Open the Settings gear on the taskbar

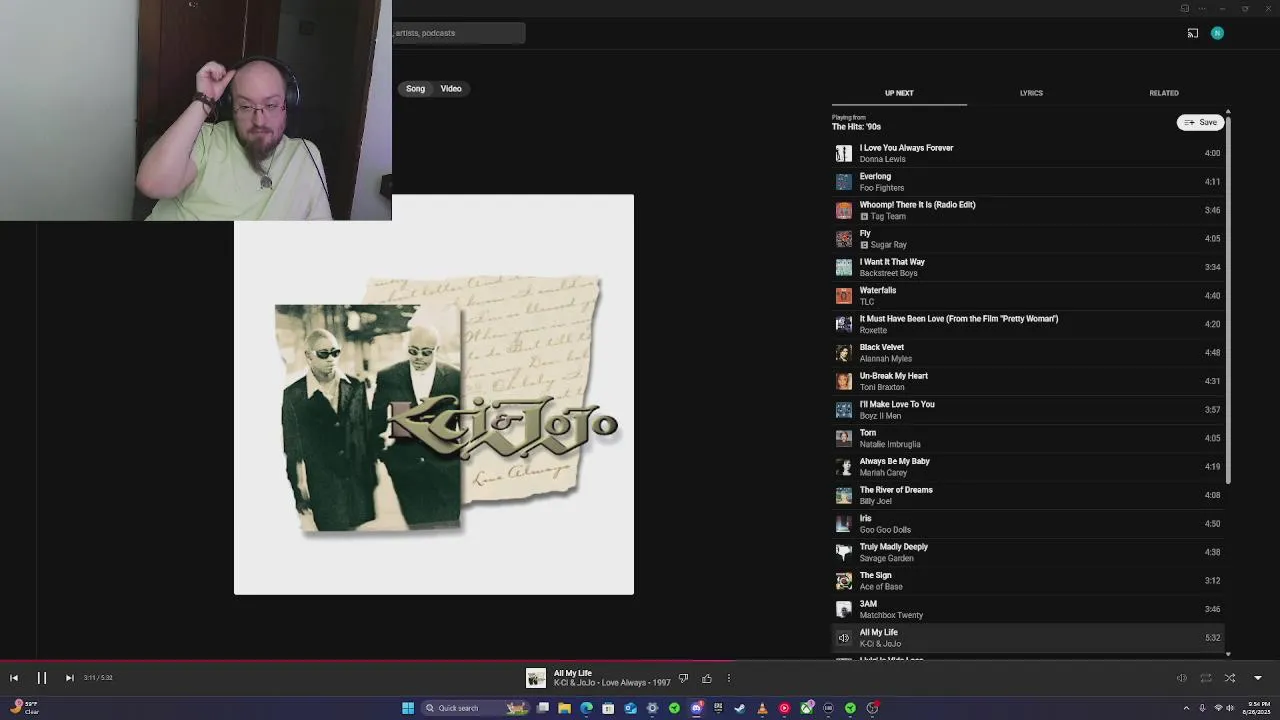point(652,708)
